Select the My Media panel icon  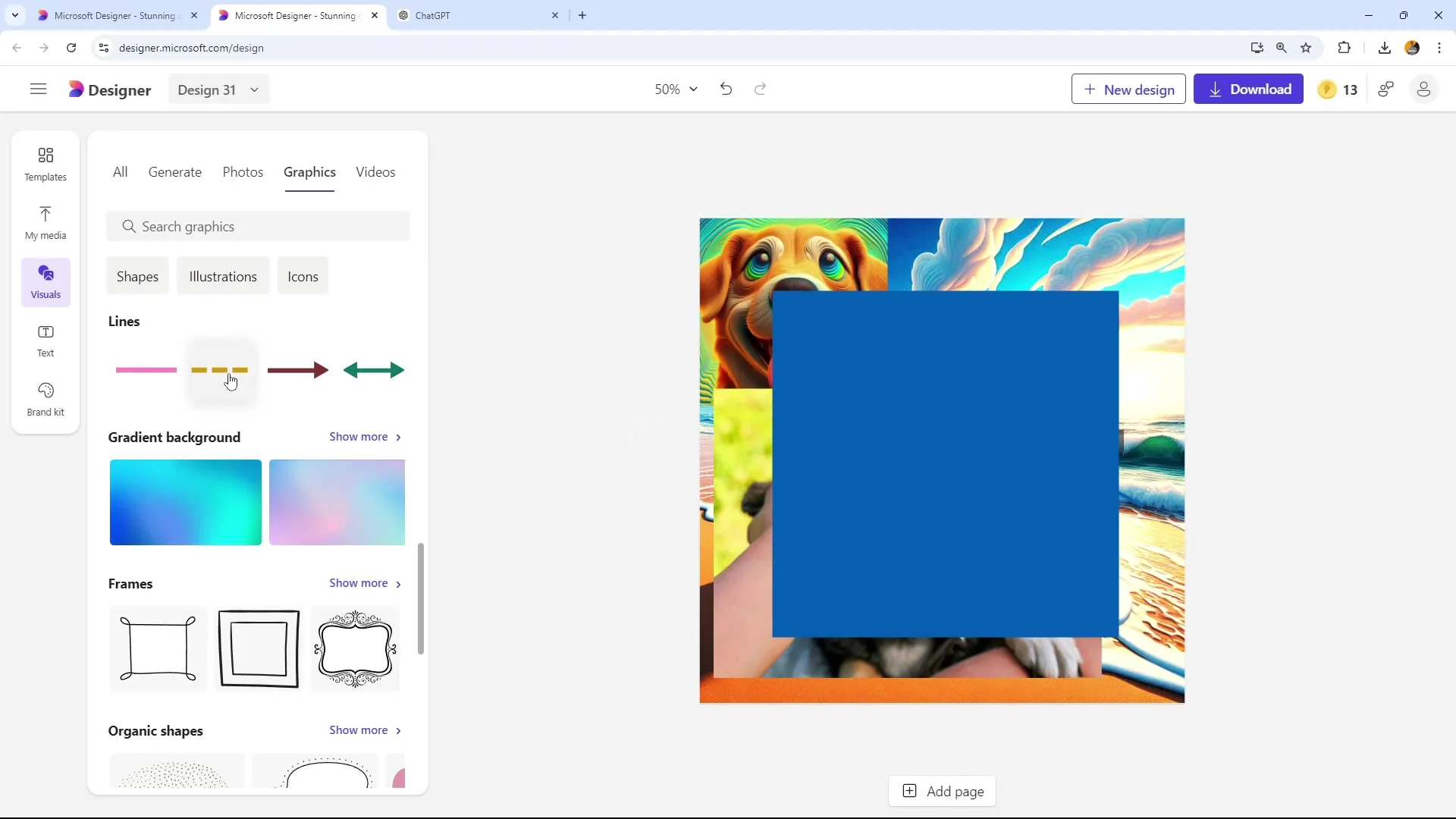[x=45, y=221]
